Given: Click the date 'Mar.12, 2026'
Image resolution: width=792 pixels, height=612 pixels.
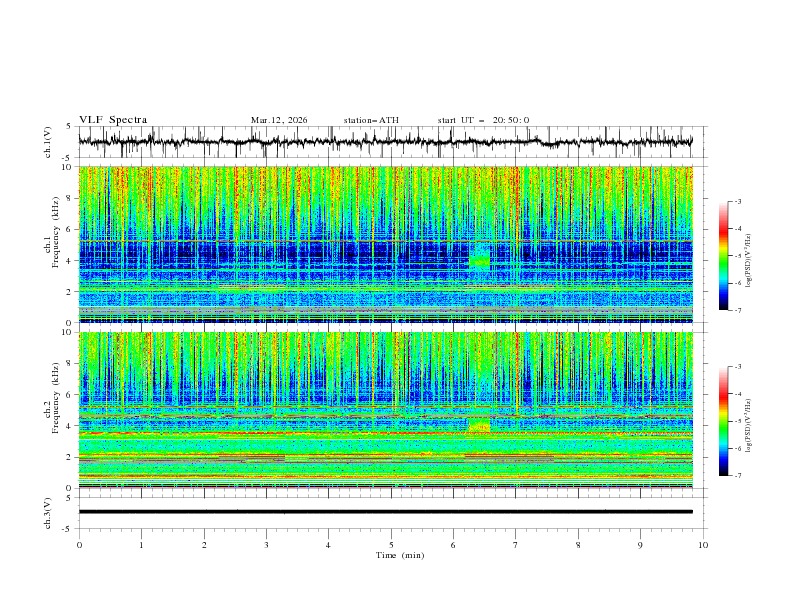Looking at the screenshot, I should 279,120.
